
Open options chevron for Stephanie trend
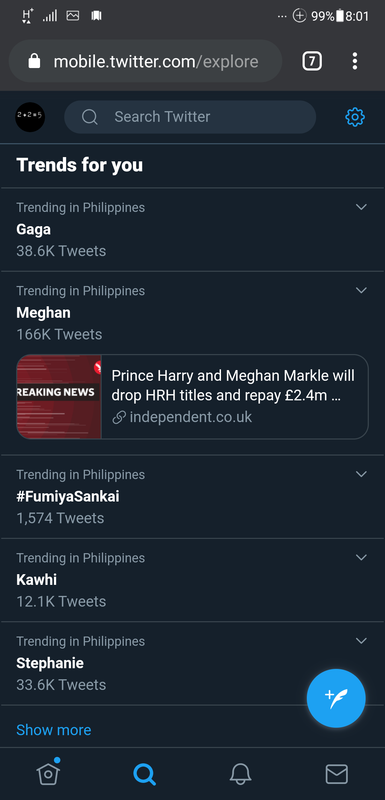(x=361, y=640)
